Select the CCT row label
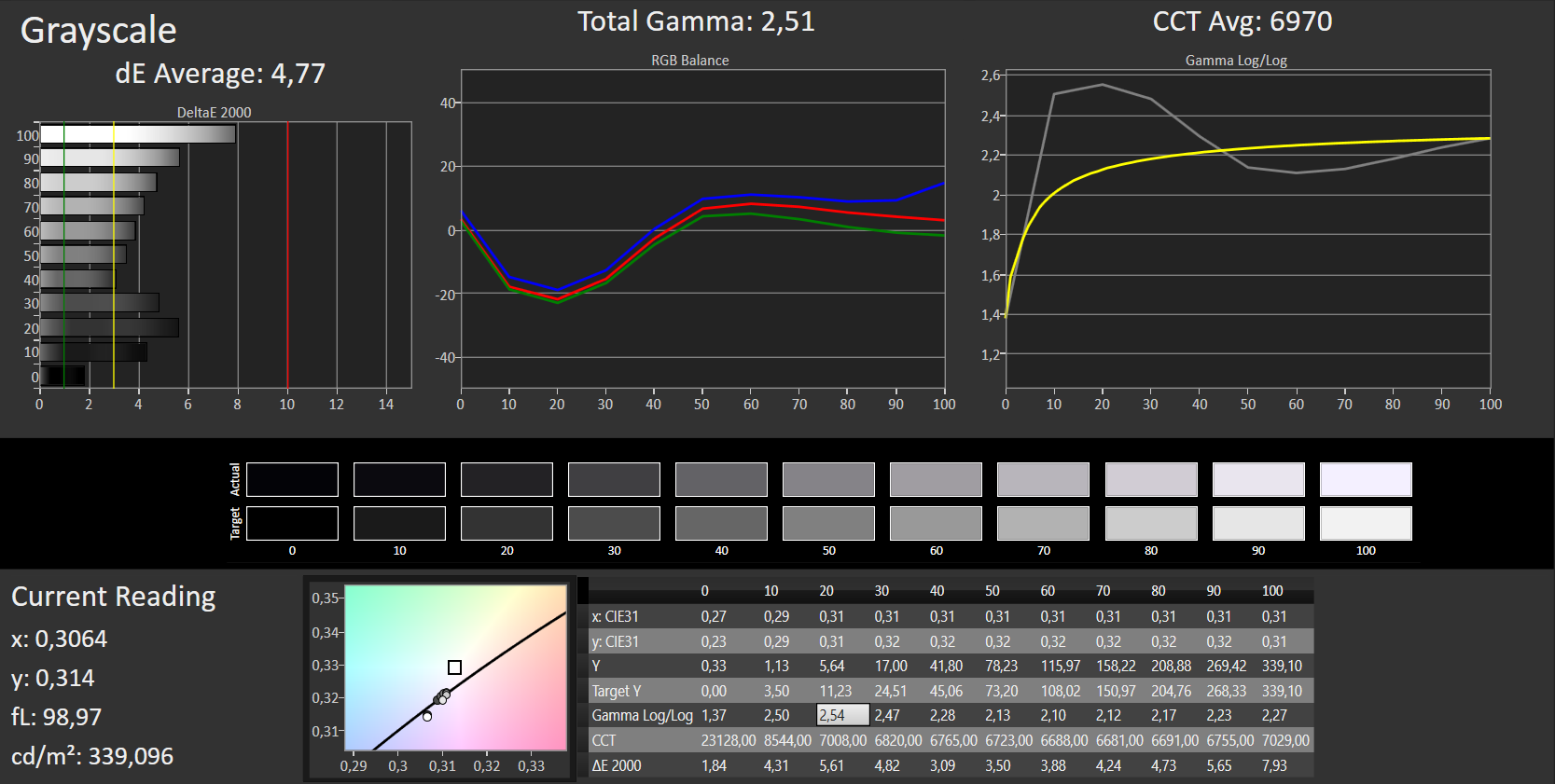Viewport: 1555px width, 784px height. click(604, 740)
